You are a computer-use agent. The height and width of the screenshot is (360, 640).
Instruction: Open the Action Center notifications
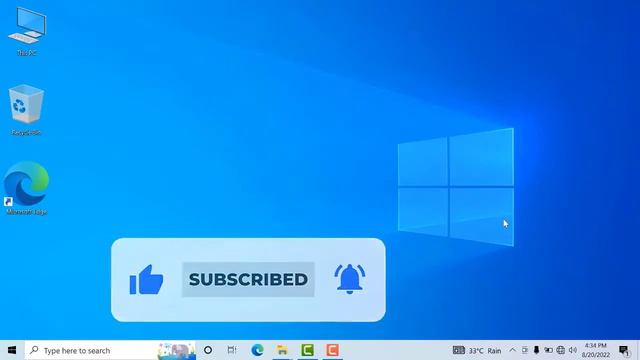pyautogui.click(x=624, y=350)
